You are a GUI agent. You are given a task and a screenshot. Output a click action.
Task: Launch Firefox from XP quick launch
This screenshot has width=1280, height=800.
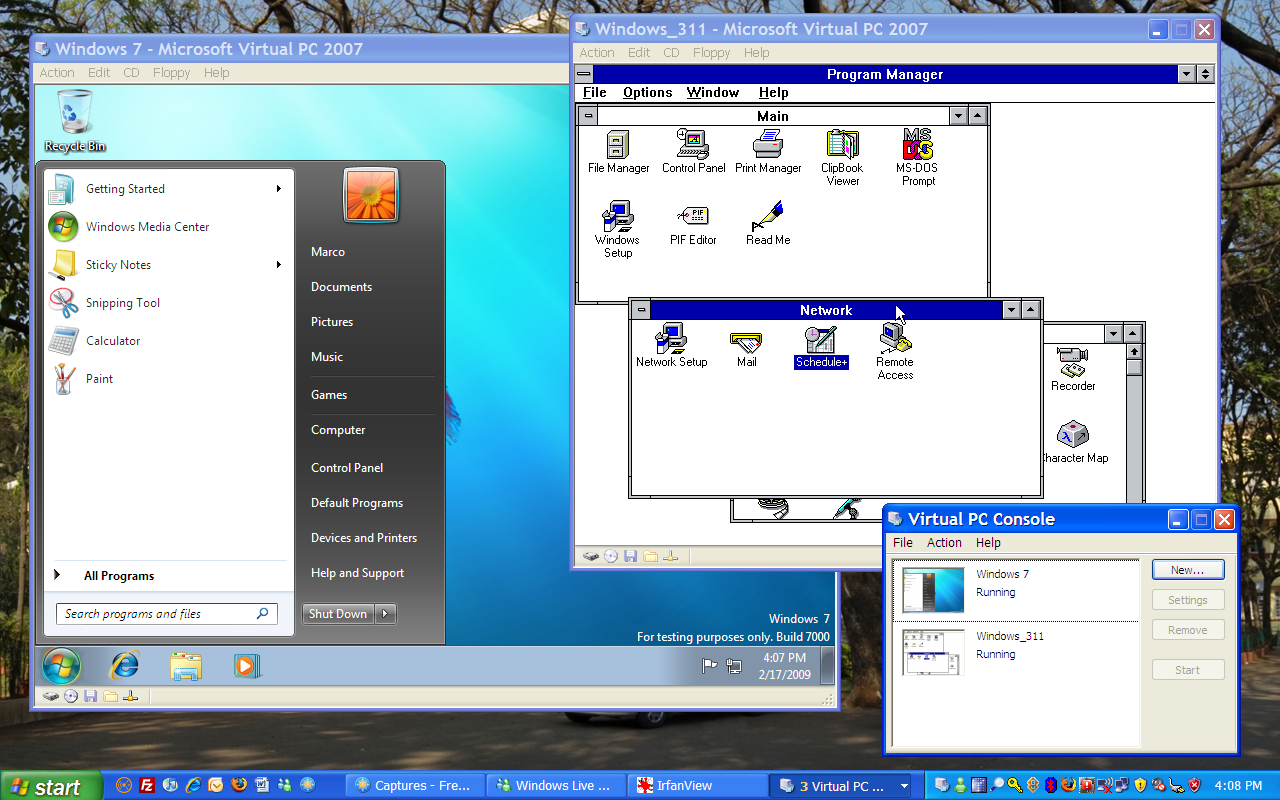(239, 785)
